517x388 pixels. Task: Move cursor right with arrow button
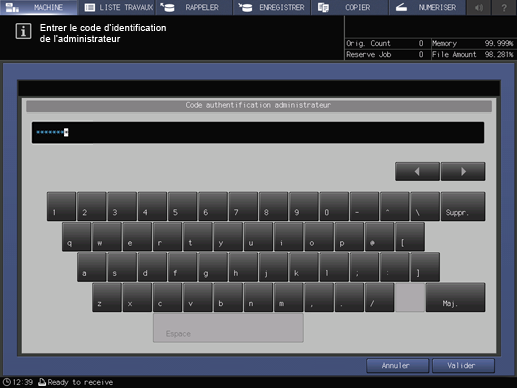(x=463, y=172)
